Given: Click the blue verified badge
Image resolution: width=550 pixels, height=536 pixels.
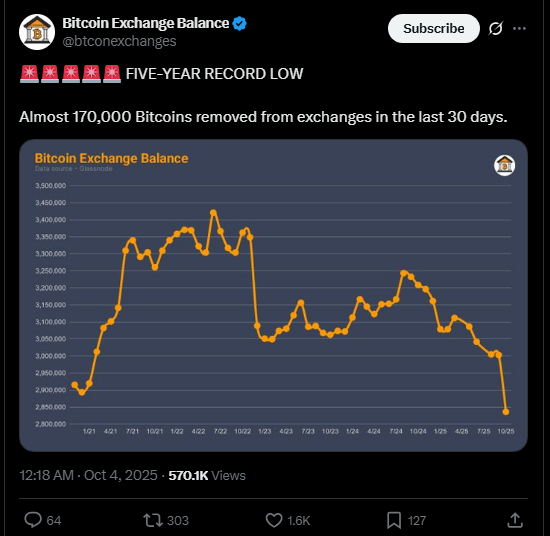Looking at the screenshot, I should [x=240, y=24].
